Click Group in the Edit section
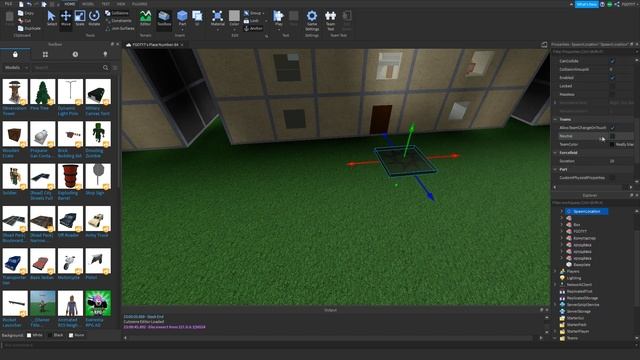Viewport: 640px width, 360px height. click(x=253, y=13)
